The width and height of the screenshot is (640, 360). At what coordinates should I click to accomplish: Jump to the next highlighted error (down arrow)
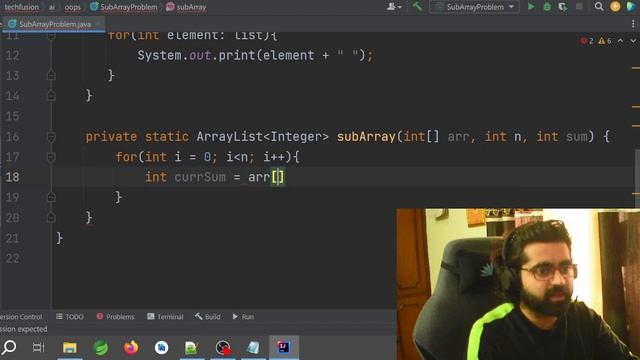click(x=633, y=41)
